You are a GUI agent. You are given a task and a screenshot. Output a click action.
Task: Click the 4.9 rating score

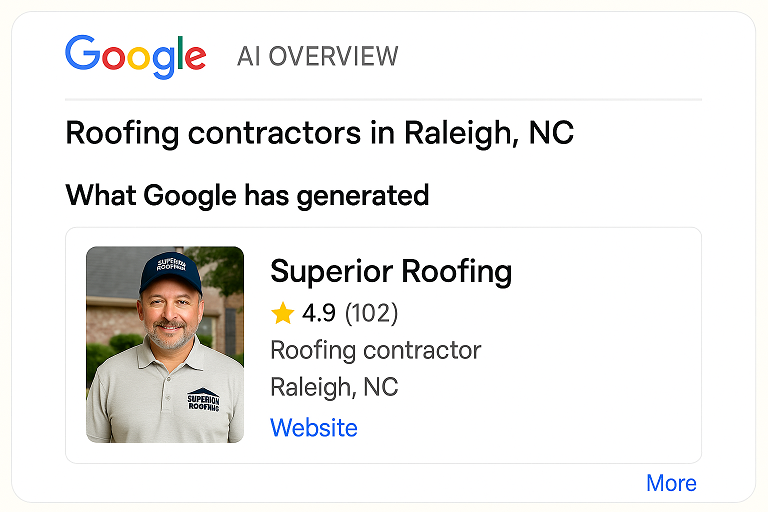(x=318, y=314)
